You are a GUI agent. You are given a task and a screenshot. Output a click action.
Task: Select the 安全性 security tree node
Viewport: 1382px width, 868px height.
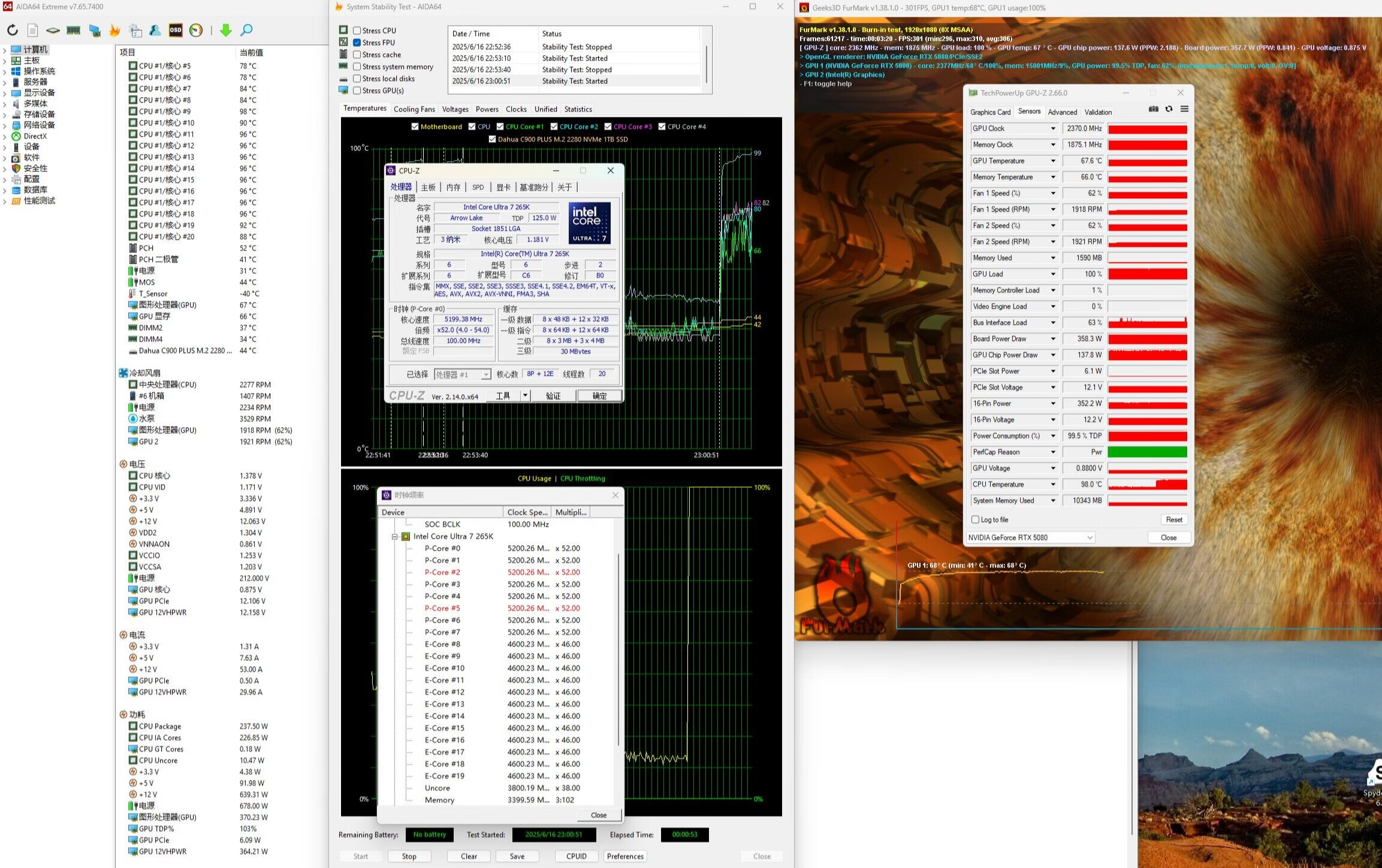coord(36,168)
